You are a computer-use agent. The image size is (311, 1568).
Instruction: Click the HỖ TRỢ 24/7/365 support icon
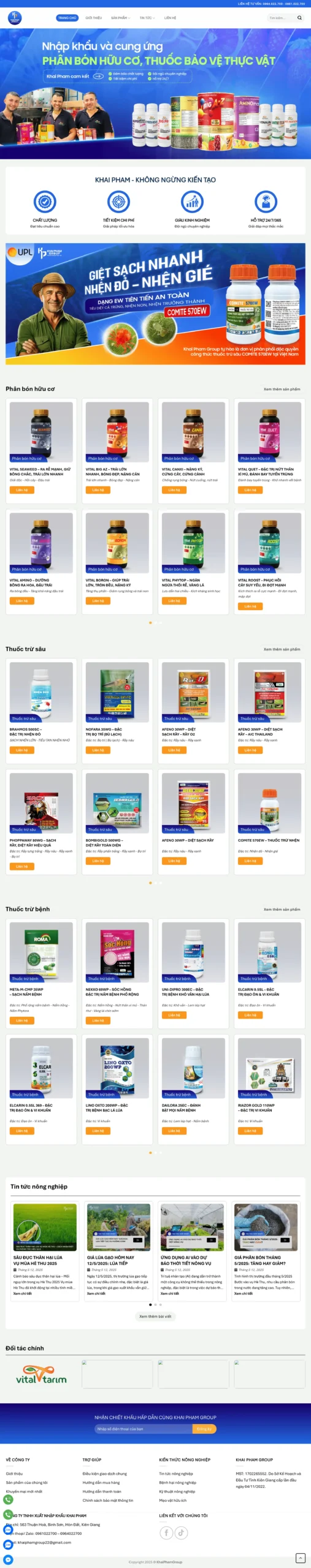click(266, 202)
